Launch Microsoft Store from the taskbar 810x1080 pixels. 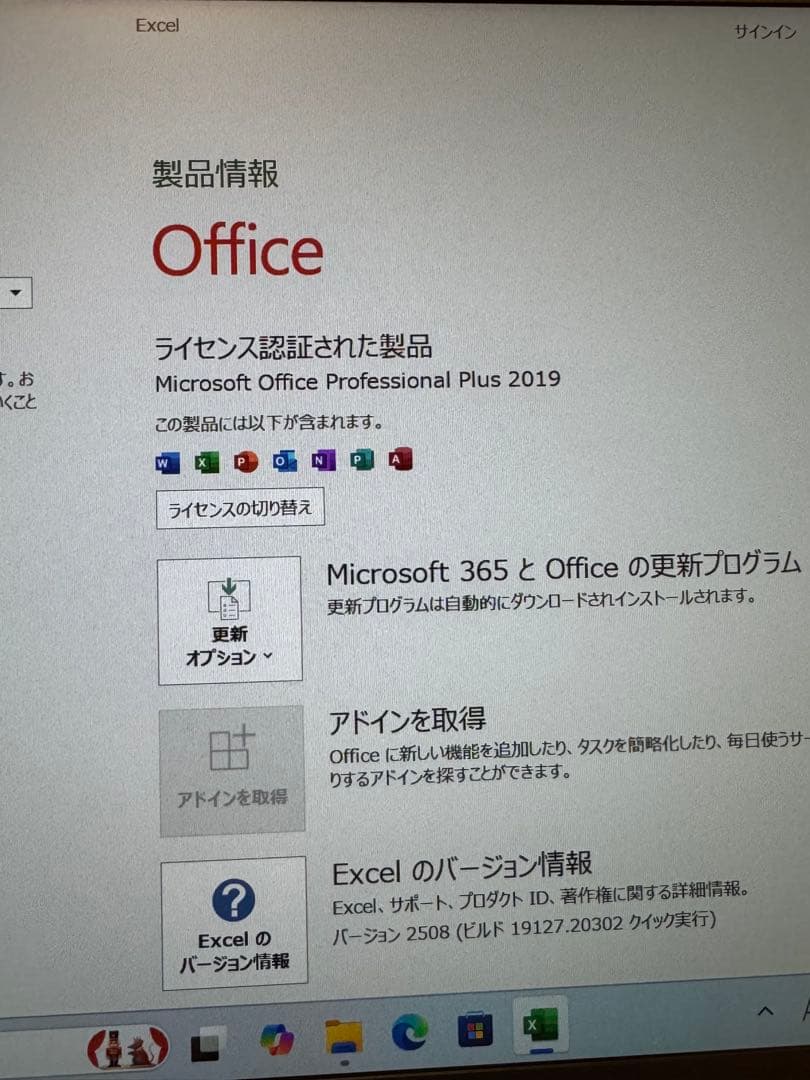click(475, 1029)
